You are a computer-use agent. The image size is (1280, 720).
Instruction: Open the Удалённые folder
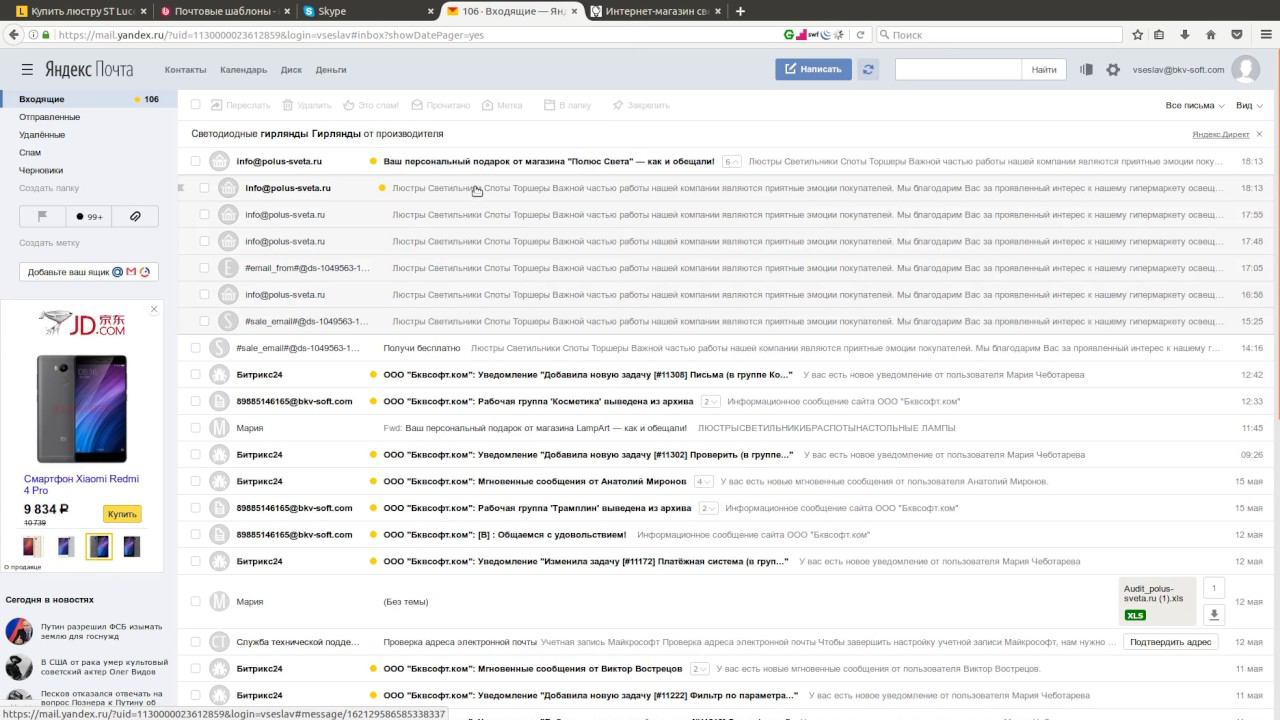(42, 135)
